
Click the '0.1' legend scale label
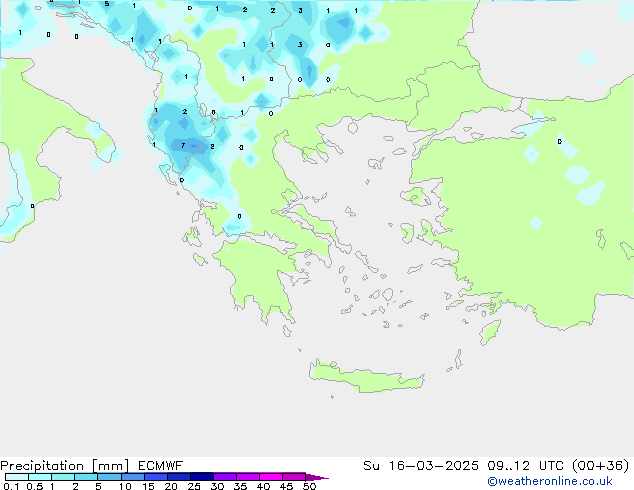11,486
